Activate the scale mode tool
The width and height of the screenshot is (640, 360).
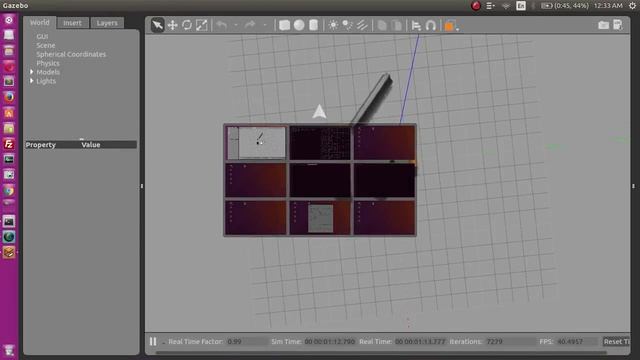pos(202,25)
